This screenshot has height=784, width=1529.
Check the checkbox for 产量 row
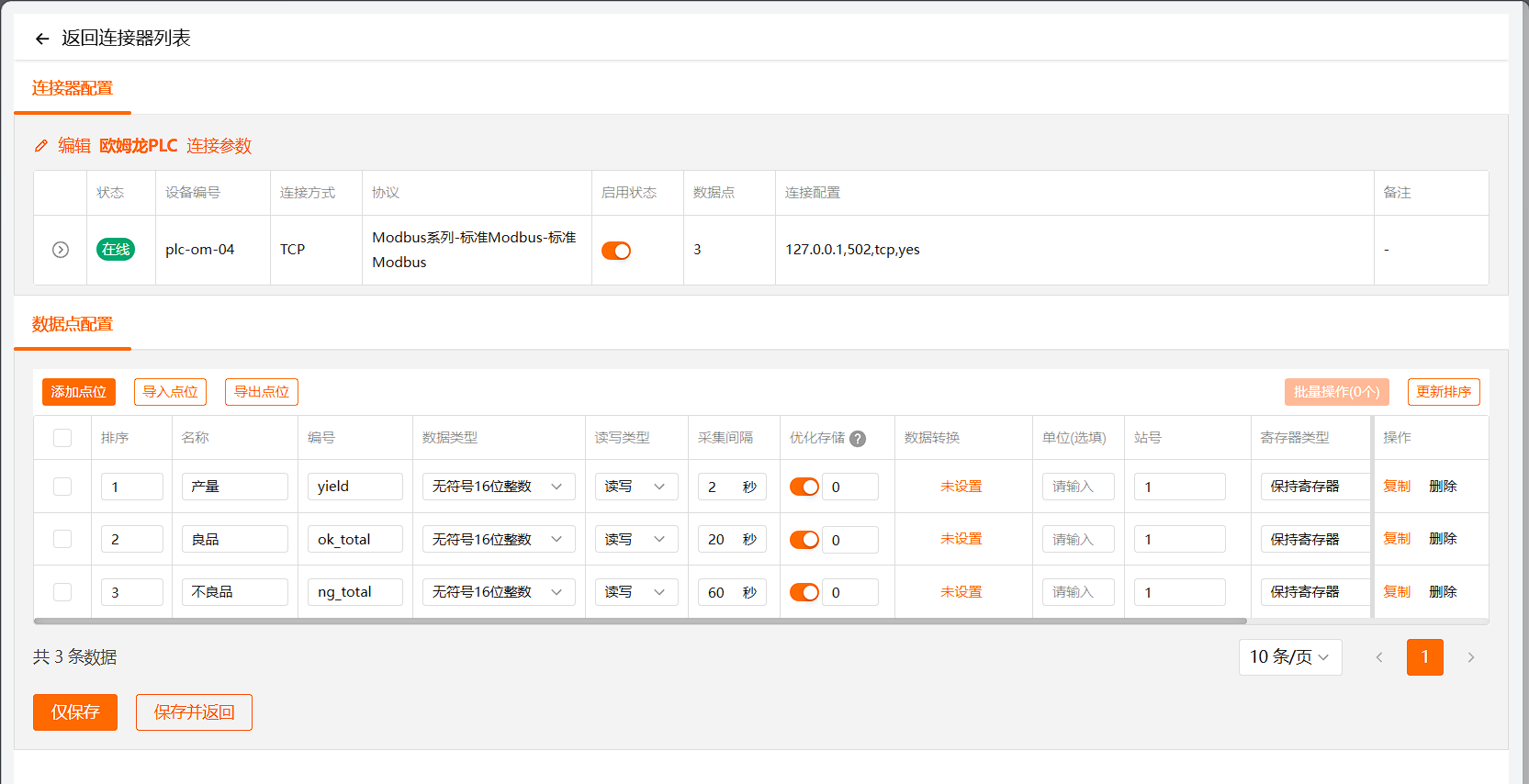pyautogui.click(x=62, y=487)
